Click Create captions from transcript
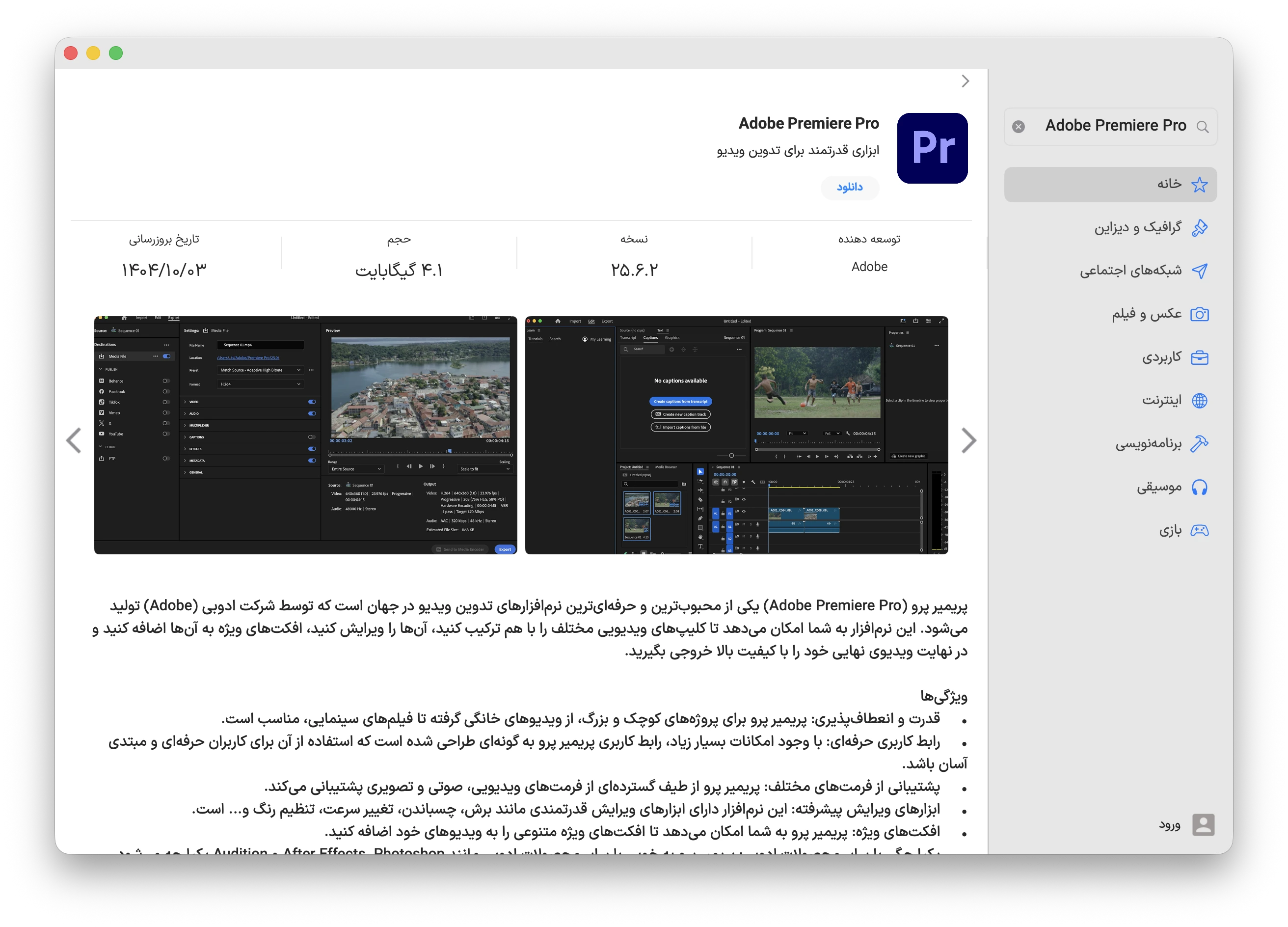Image resolution: width=1288 pixels, height=927 pixels. 681,402
